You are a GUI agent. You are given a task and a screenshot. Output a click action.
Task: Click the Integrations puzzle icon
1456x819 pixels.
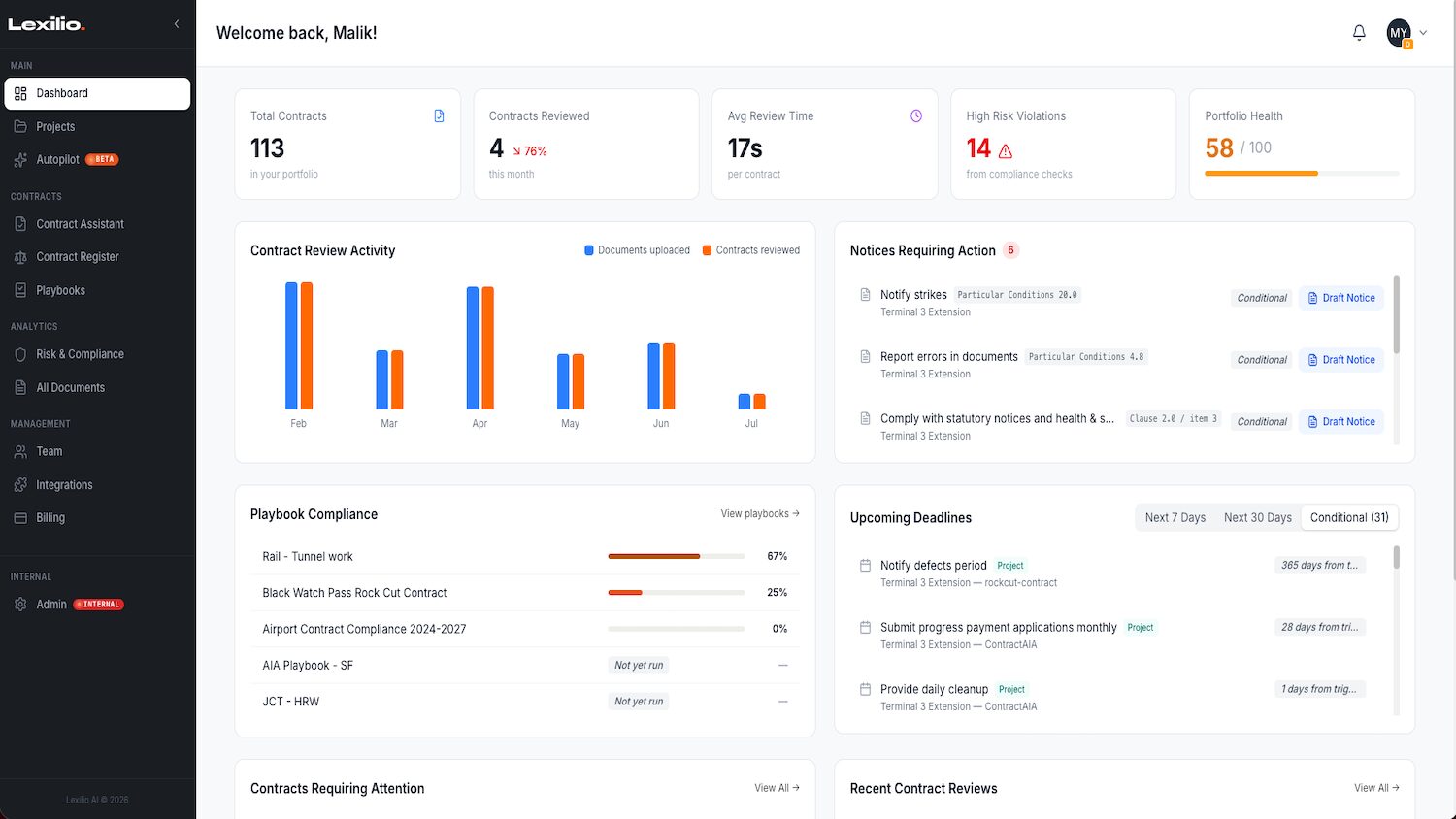tap(20, 485)
